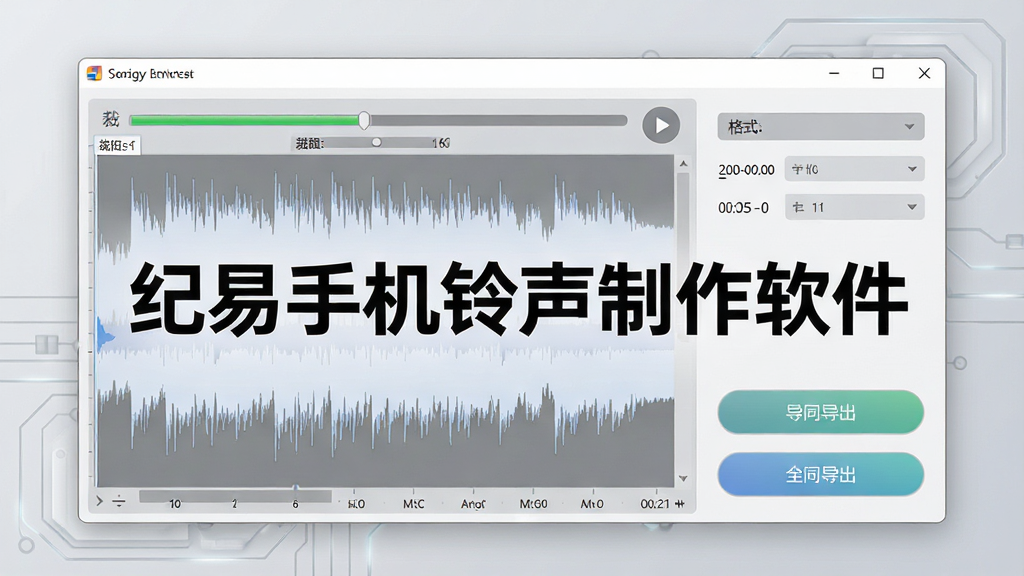
Task: Open the dropdown next to 00:05-0
Action: 854,207
